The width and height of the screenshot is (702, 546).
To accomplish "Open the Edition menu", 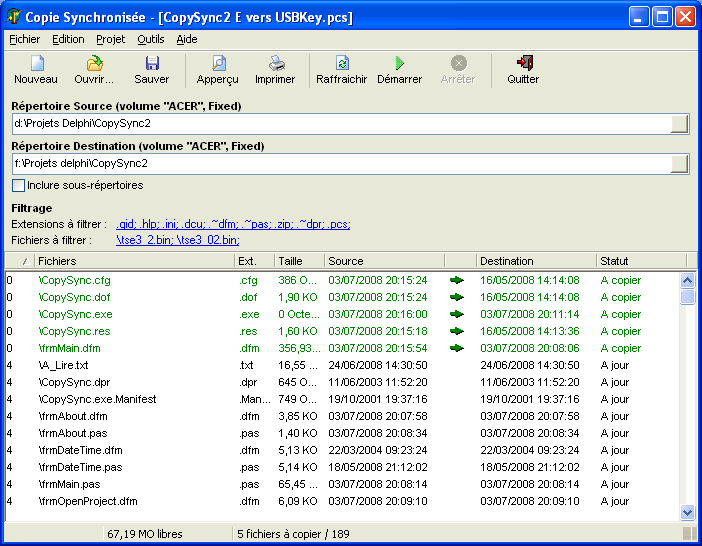I will point(68,39).
